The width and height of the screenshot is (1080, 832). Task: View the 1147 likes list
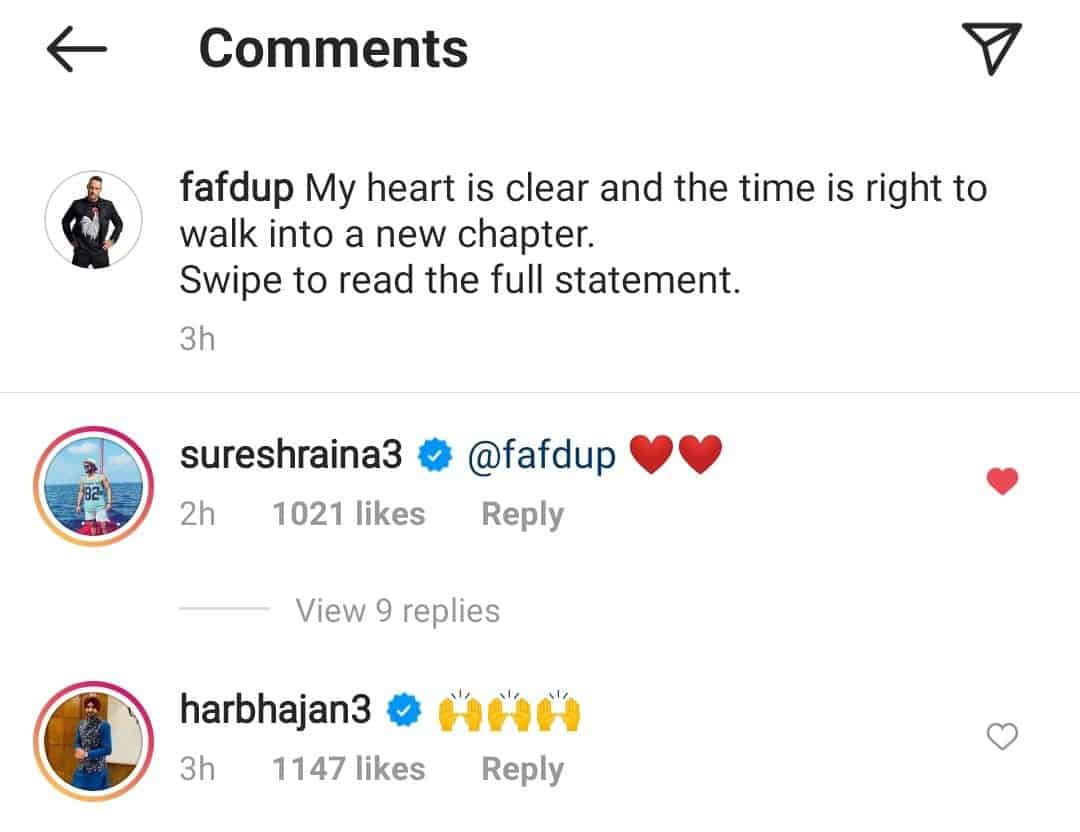coord(348,769)
